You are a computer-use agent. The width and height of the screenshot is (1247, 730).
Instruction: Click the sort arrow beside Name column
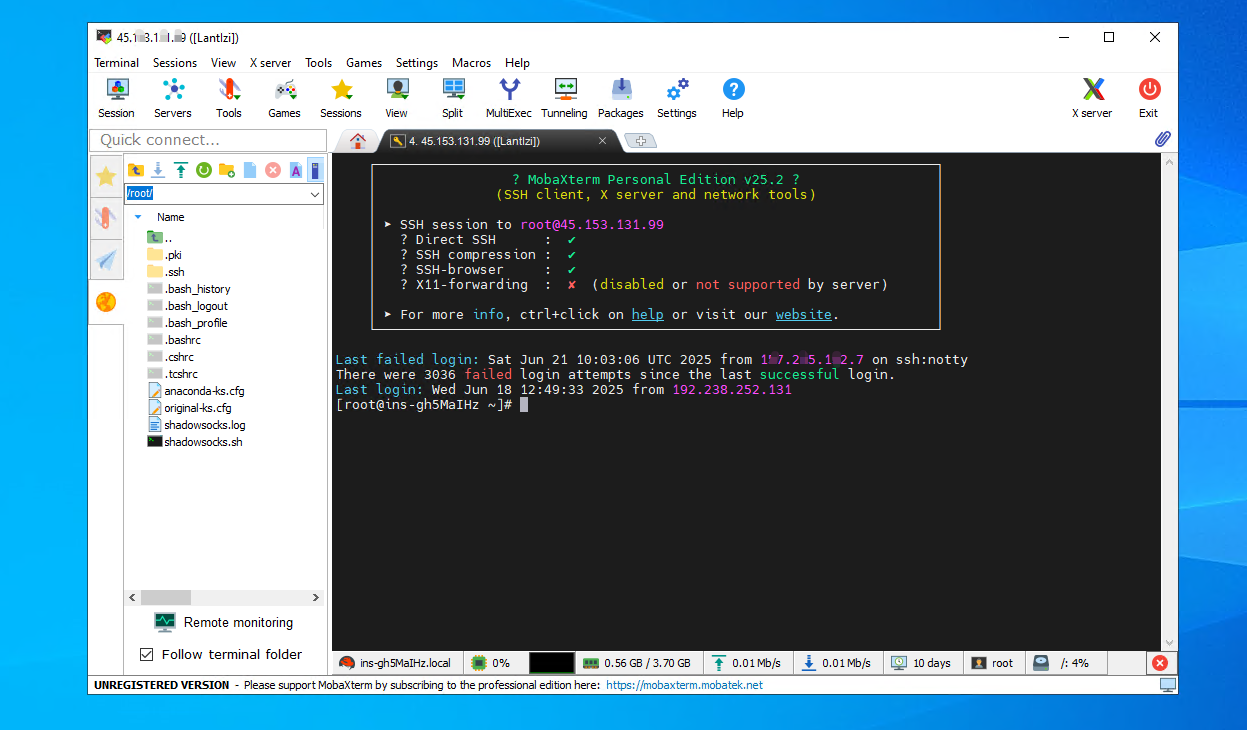pyautogui.click(x=138, y=217)
